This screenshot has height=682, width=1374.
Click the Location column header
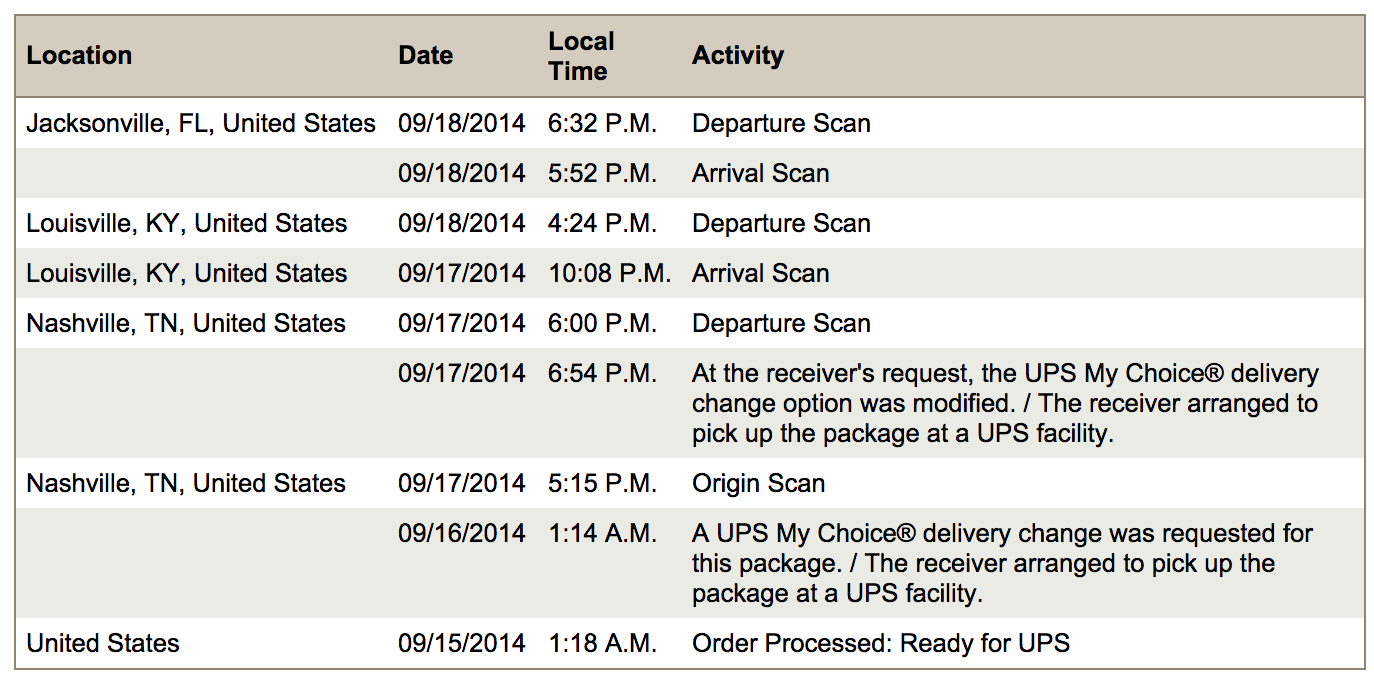tap(79, 56)
